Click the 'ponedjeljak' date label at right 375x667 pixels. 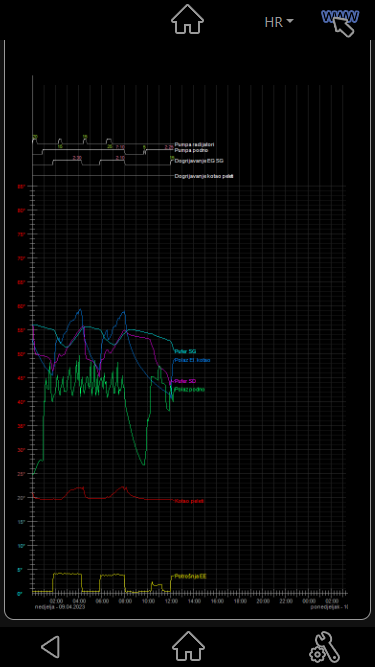coord(330,607)
